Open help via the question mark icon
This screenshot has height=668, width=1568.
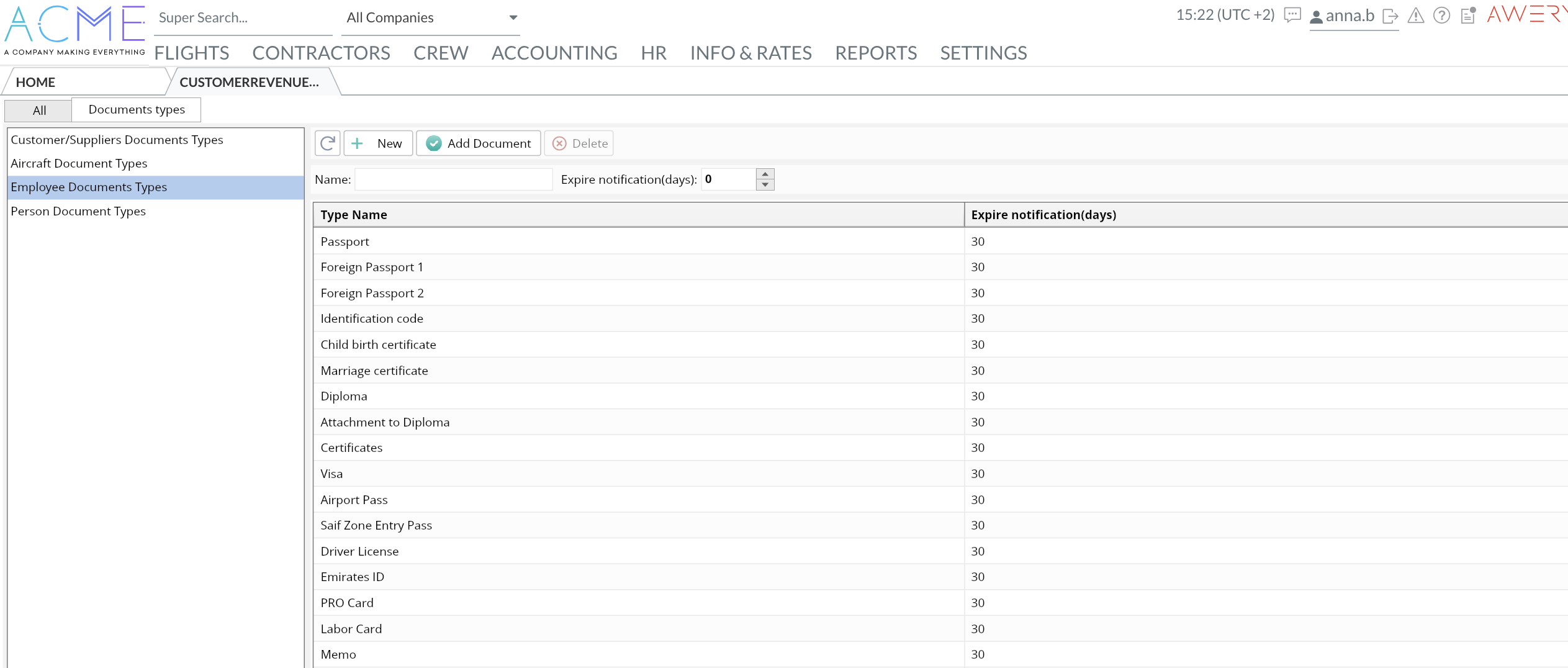point(1441,16)
